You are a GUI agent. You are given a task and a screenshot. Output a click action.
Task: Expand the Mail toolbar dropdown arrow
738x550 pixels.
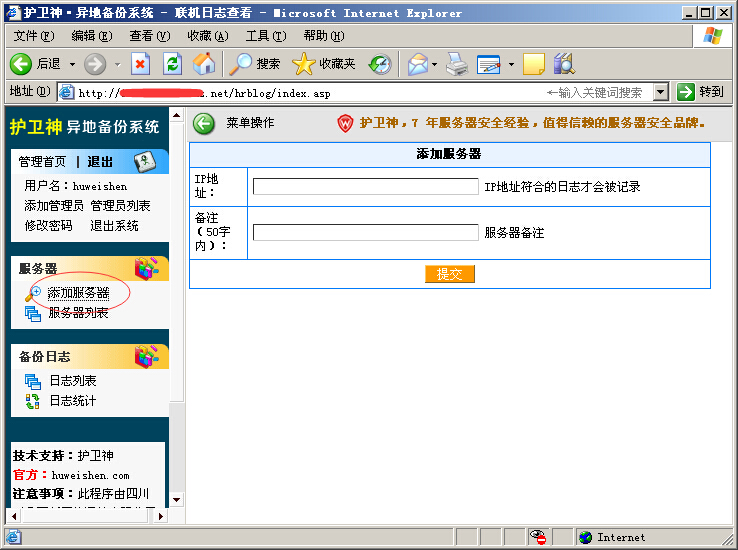click(x=435, y=64)
